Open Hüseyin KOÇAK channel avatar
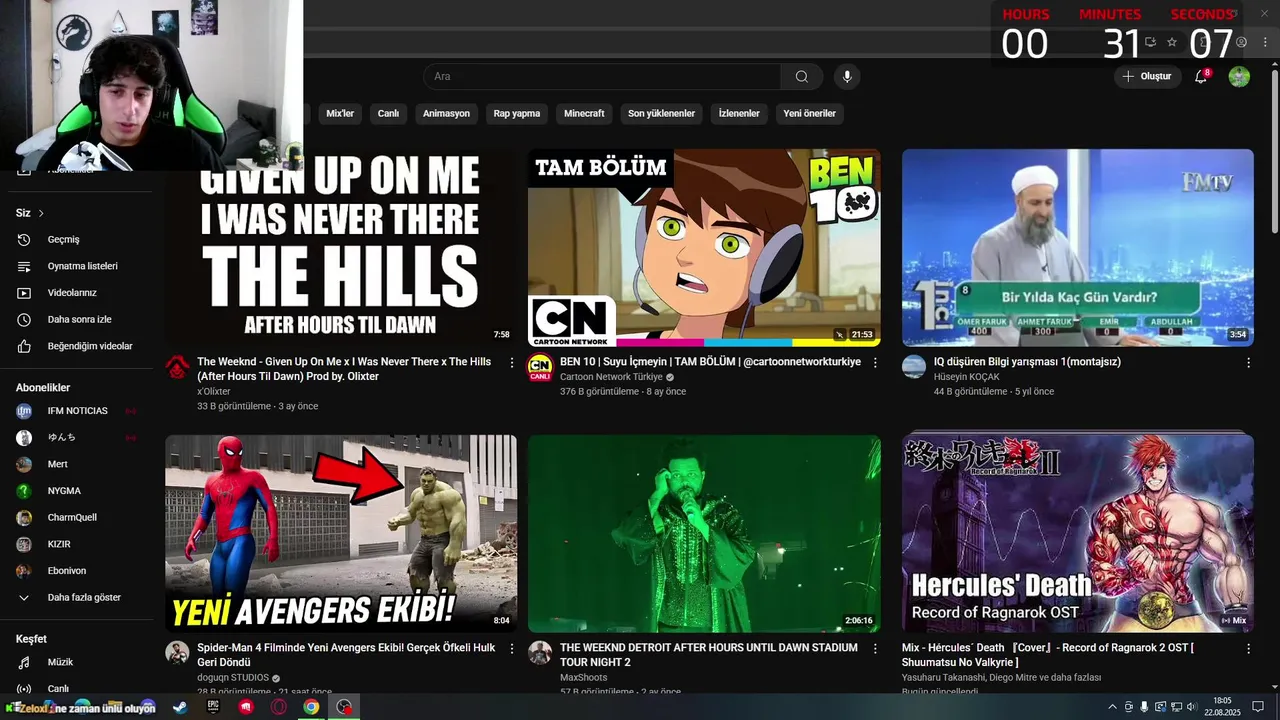Image resolution: width=1280 pixels, height=720 pixels. [x=914, y=366]
